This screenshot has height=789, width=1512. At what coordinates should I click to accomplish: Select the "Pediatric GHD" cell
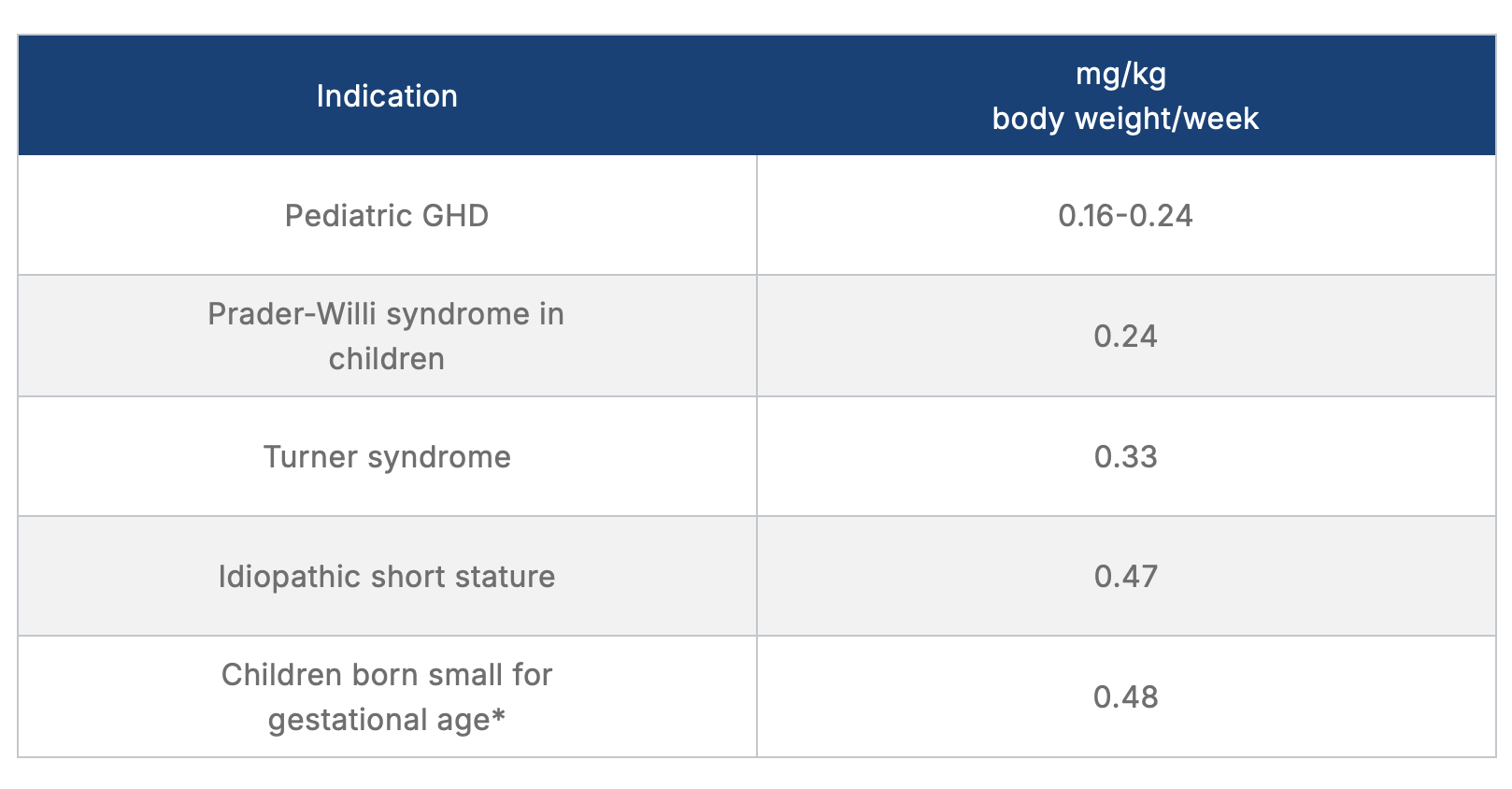pos(387,216)
